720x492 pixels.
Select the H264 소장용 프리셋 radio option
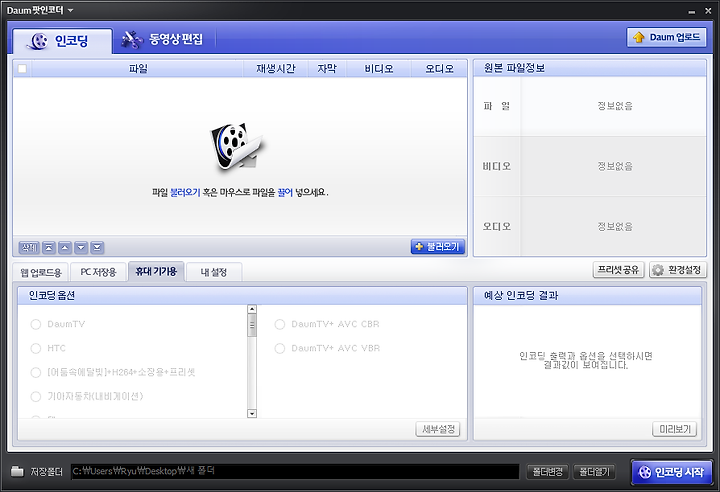pos(36,372)
